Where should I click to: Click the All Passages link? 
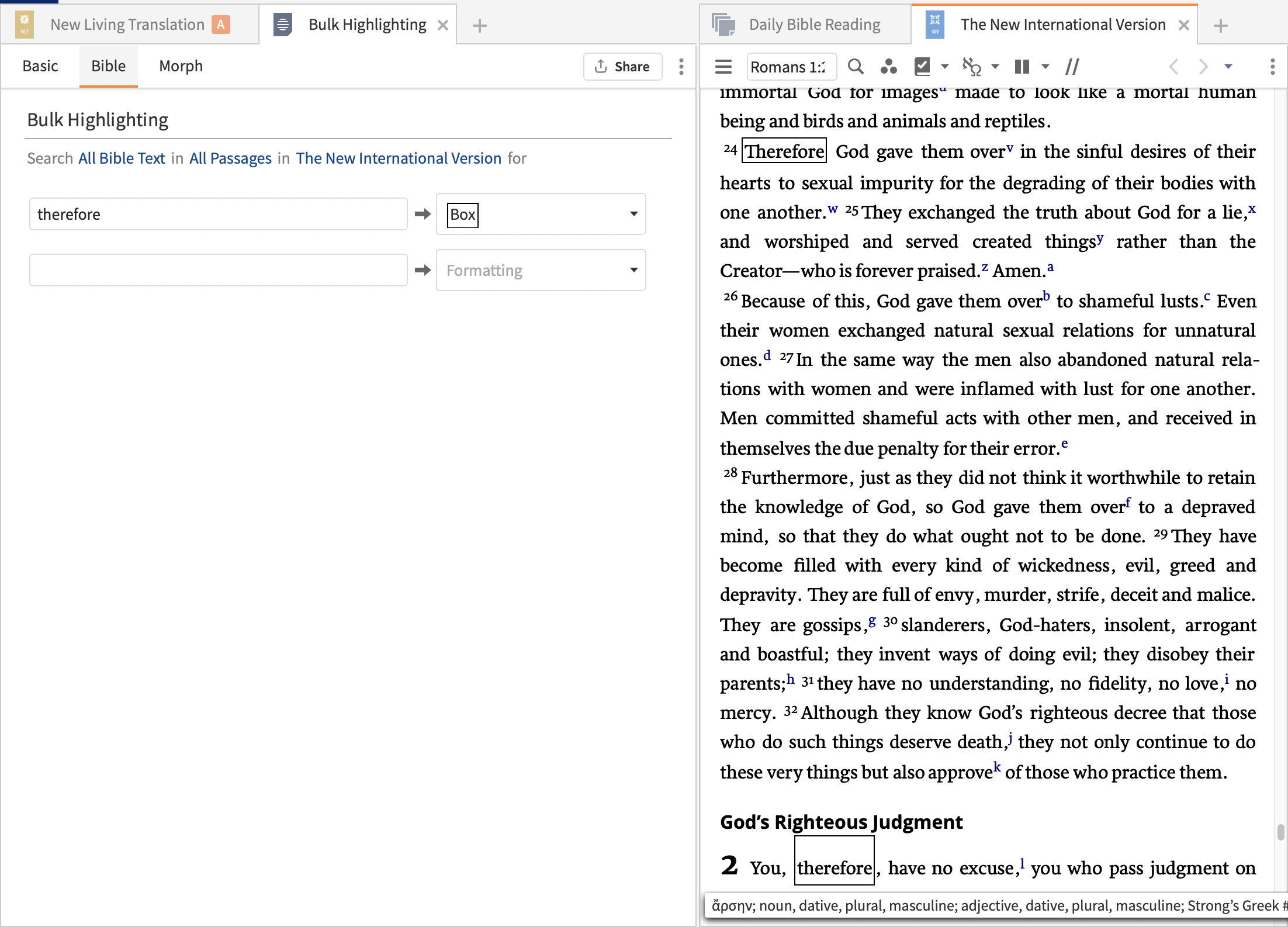pyautogui.click(x=231, y=158)
